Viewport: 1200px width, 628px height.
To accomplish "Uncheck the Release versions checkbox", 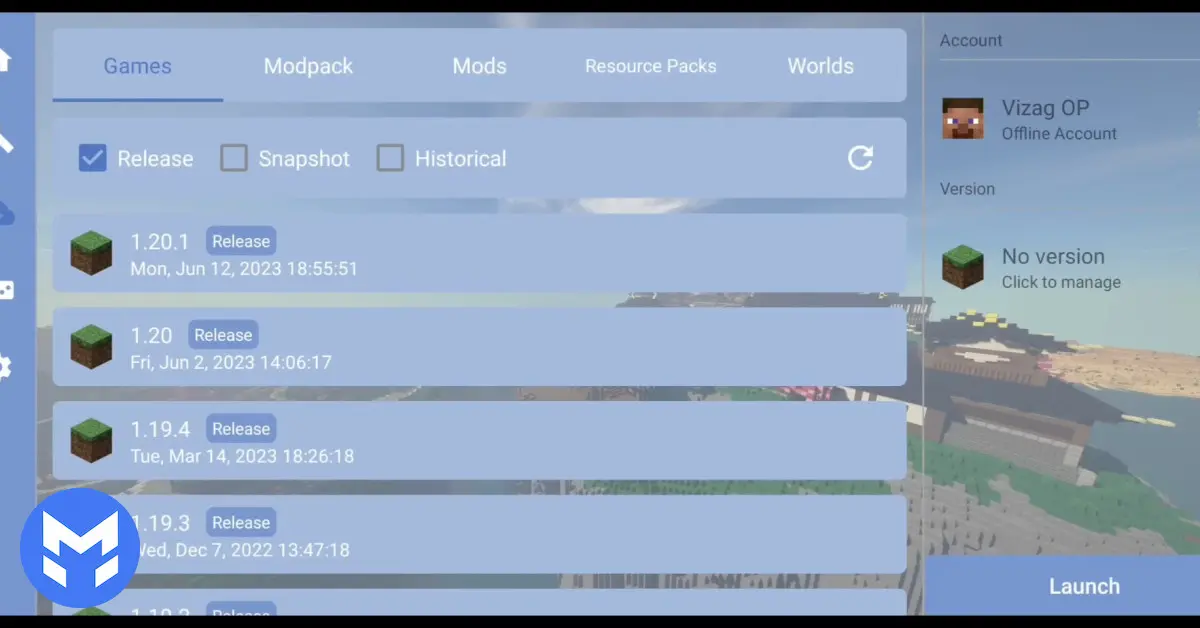I will pyautogui.click(x=92, y=158).
